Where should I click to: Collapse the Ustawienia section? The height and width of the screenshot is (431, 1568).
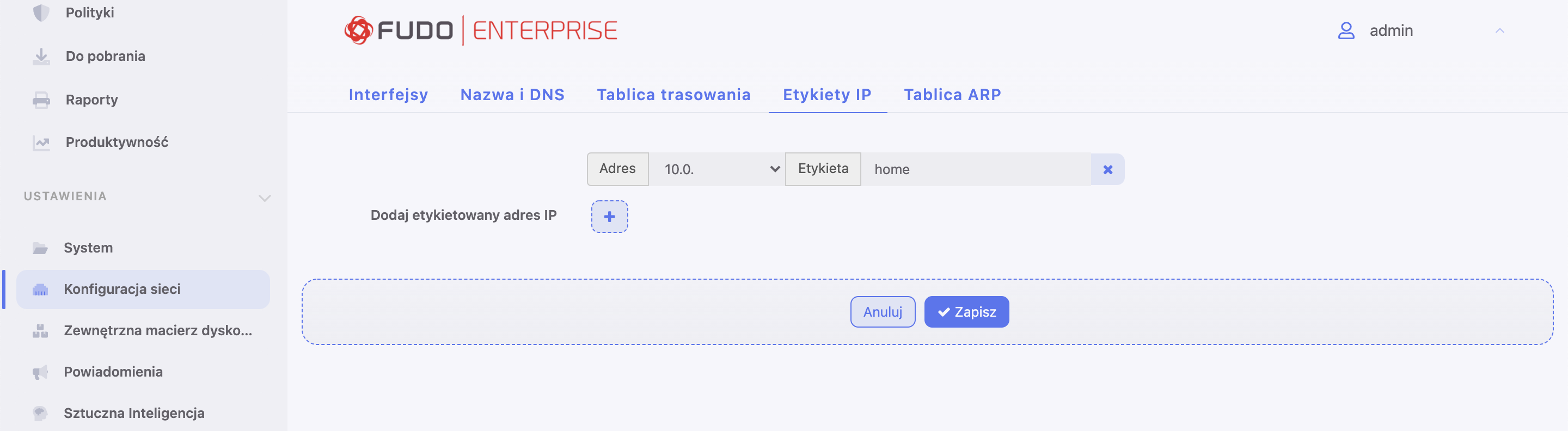(x=264, y=198)
